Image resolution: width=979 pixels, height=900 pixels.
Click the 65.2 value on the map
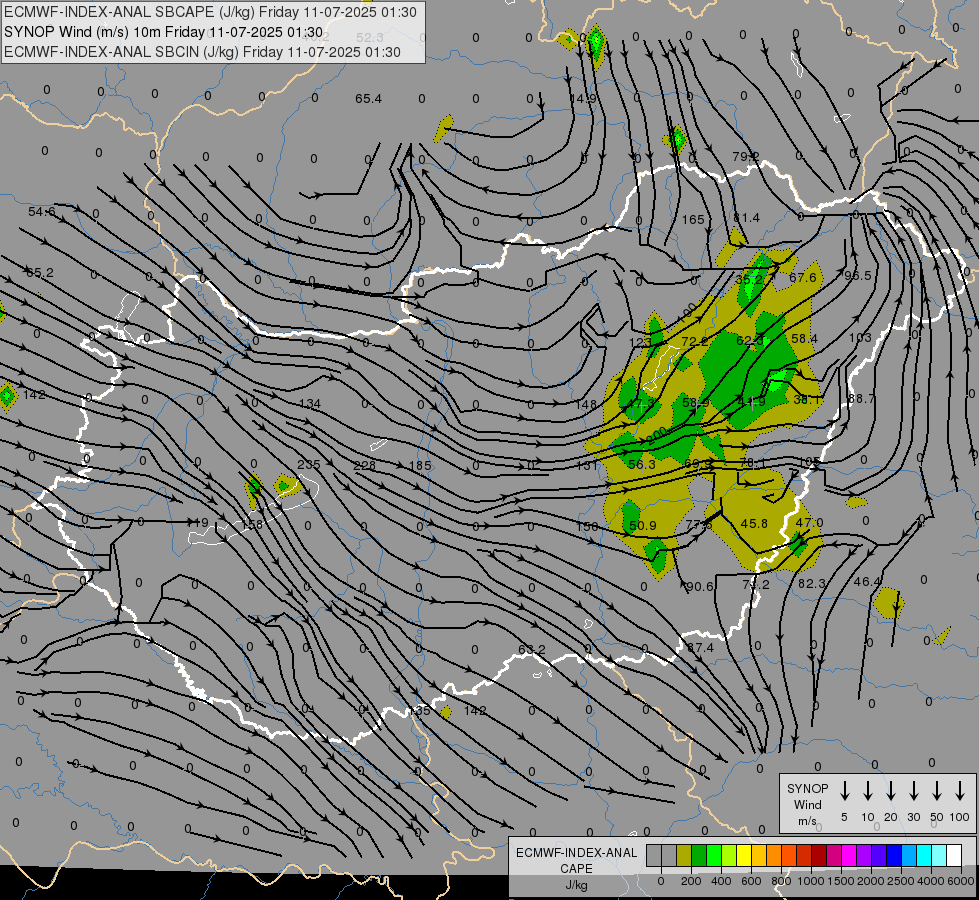point(39,273)
